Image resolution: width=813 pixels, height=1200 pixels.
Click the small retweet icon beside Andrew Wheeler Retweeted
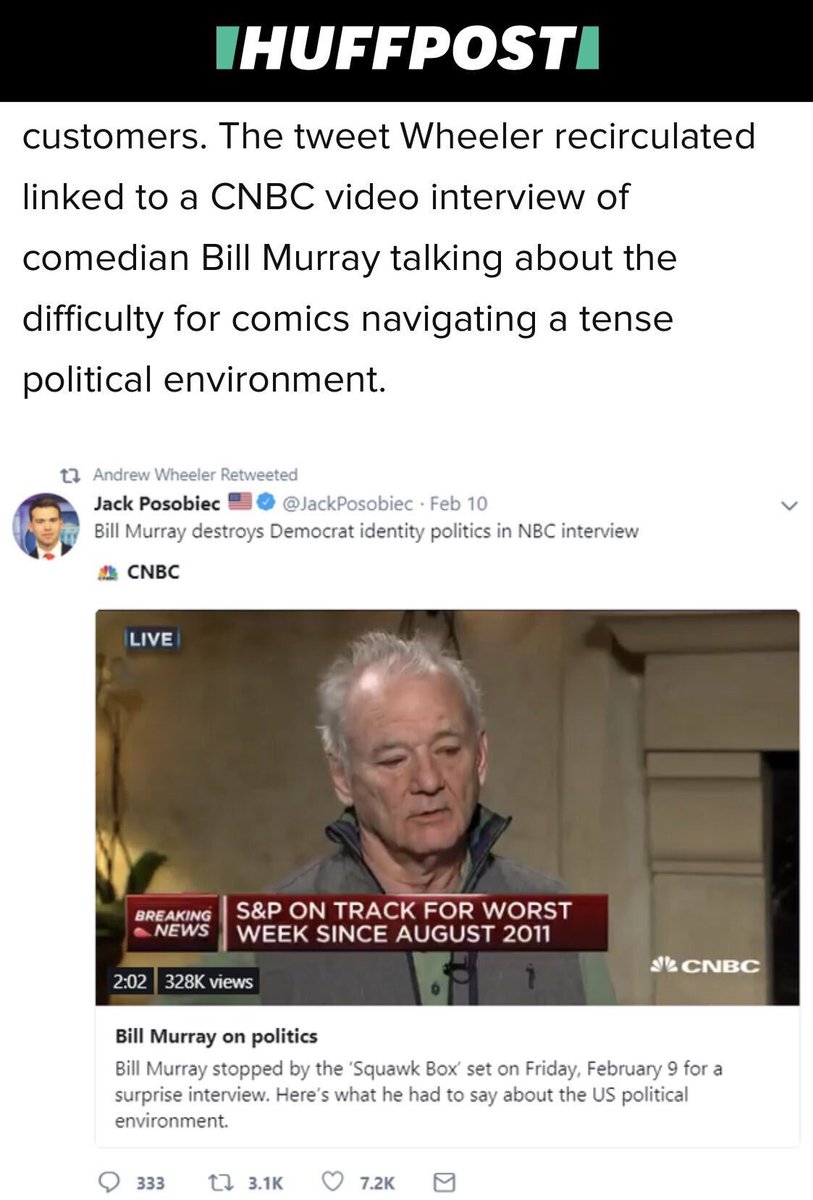click(x=68, y=474)
